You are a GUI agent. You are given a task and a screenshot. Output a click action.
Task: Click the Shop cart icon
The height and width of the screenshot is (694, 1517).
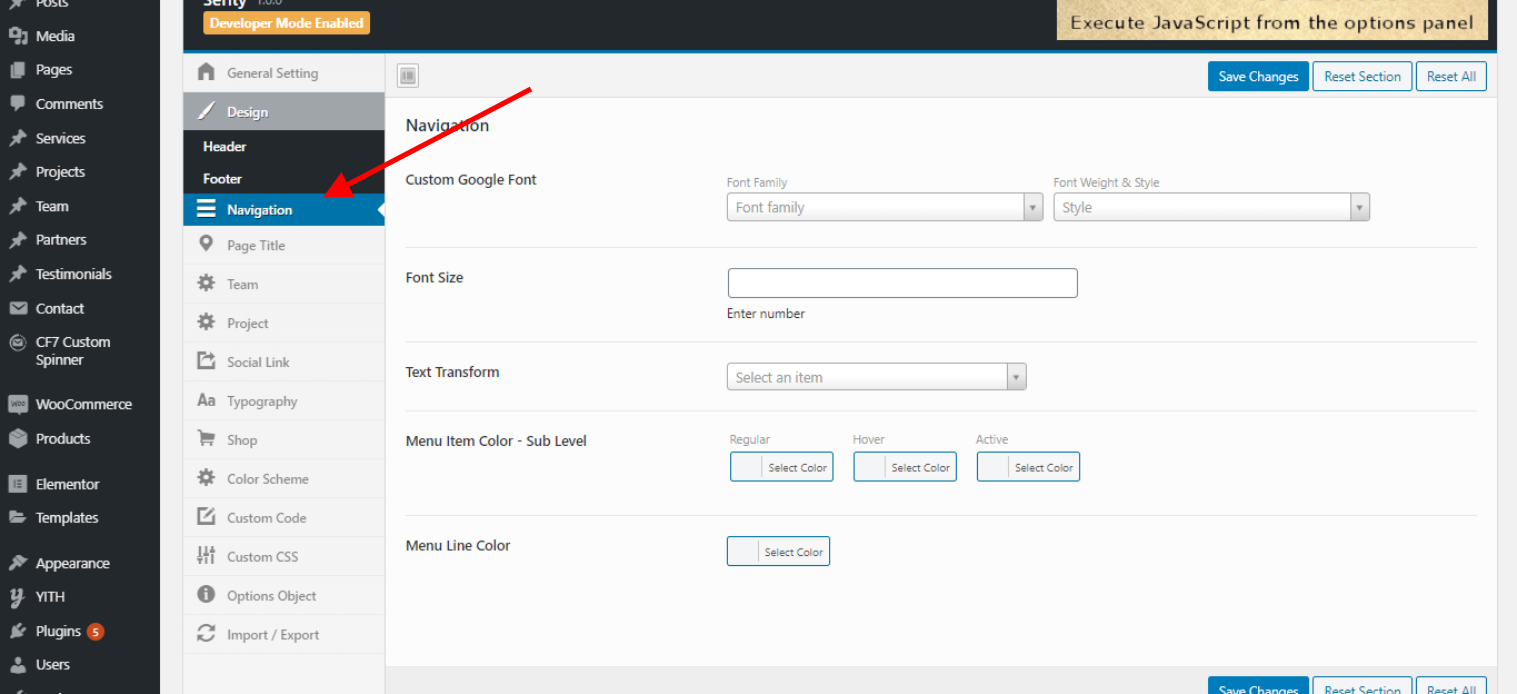tap(207, 439)
